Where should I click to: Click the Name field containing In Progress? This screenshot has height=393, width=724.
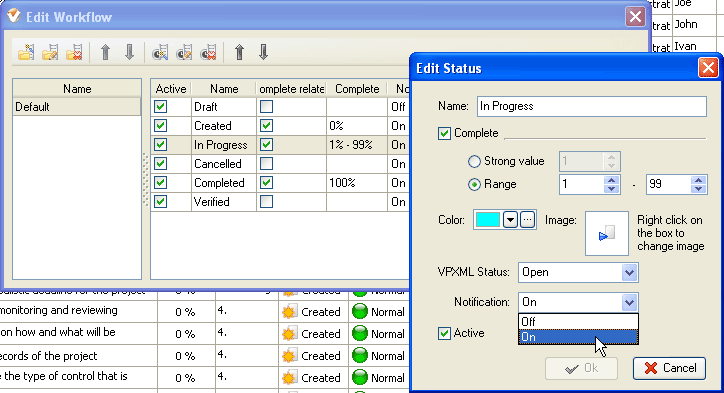pos(591,106)
